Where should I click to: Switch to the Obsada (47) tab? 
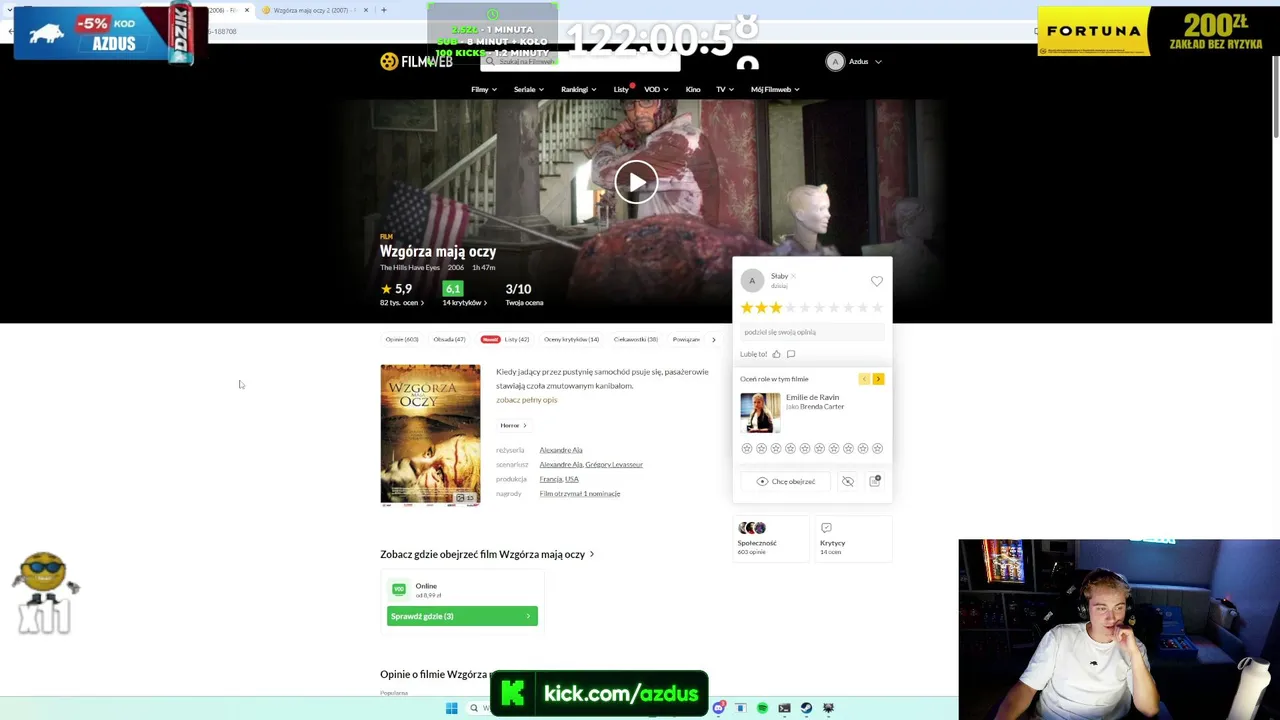coord(449,340)
